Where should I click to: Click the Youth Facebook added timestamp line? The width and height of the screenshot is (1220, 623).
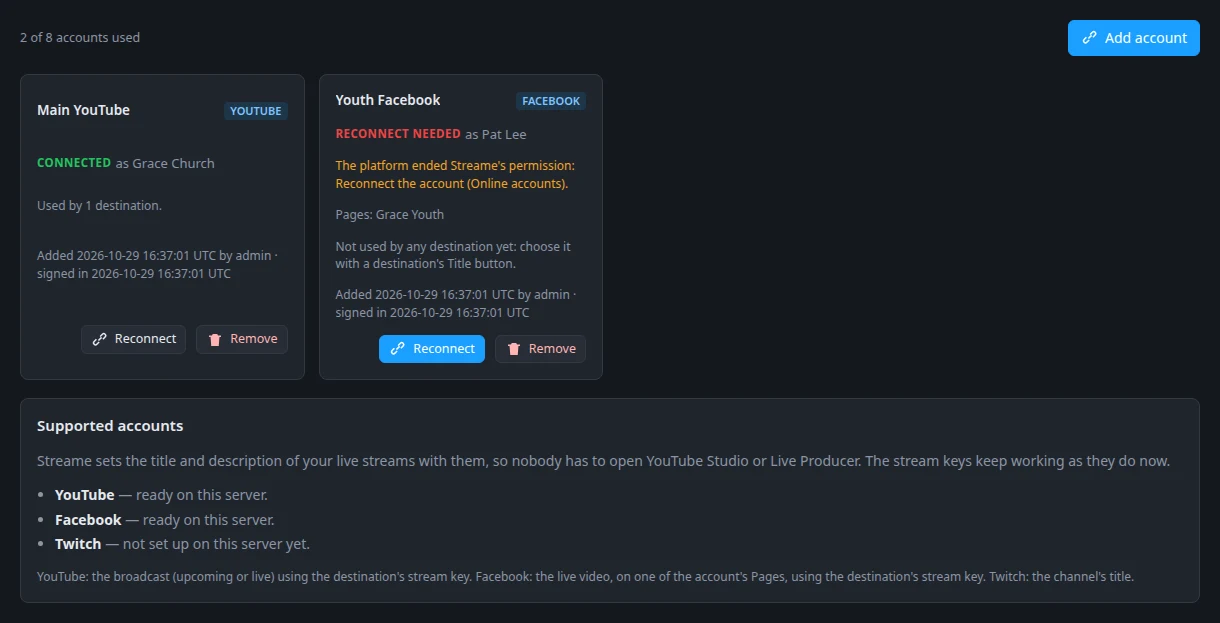click(x=454, y=303)
